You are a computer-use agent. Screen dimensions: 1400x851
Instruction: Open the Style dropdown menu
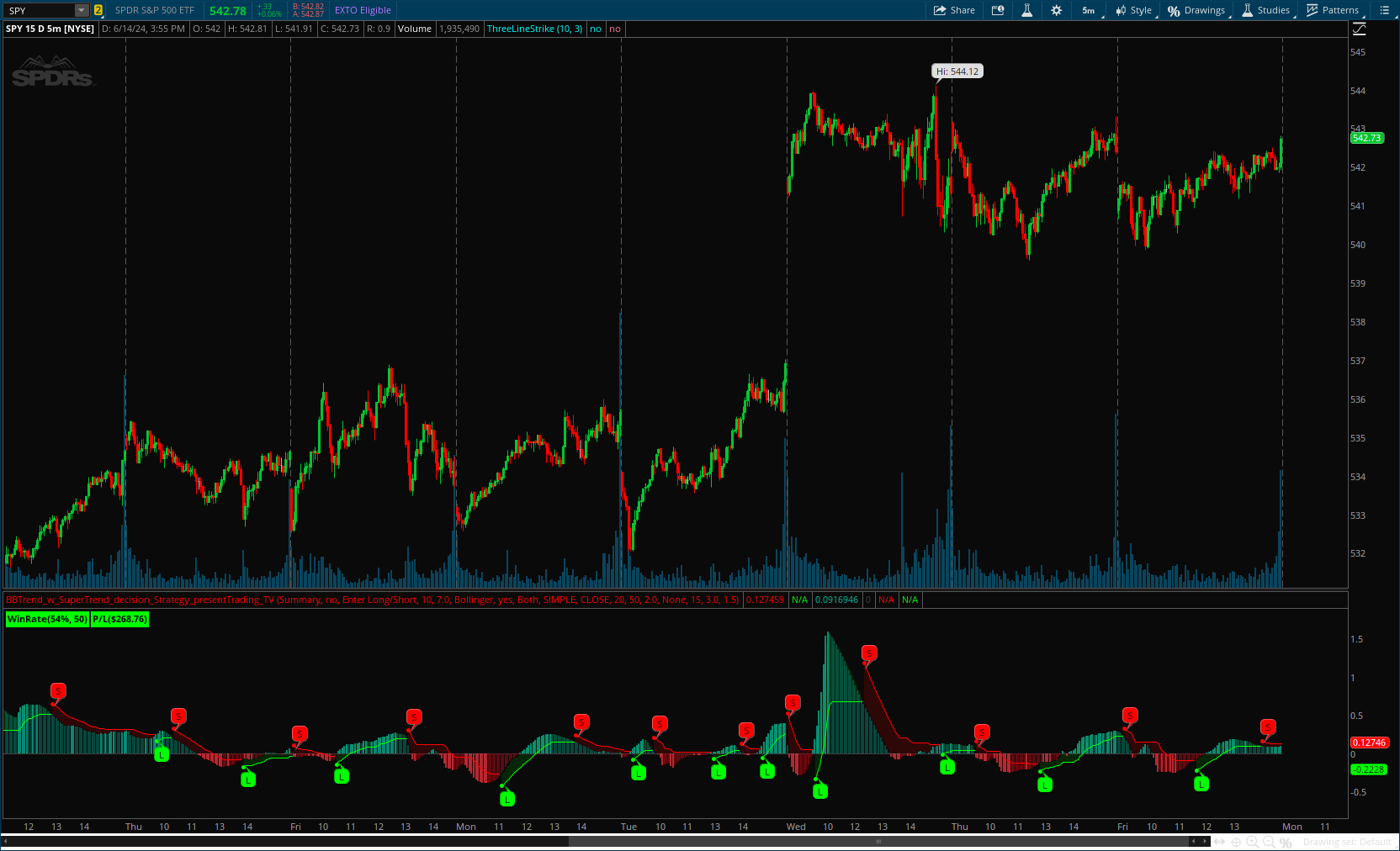coord(1134,10)
